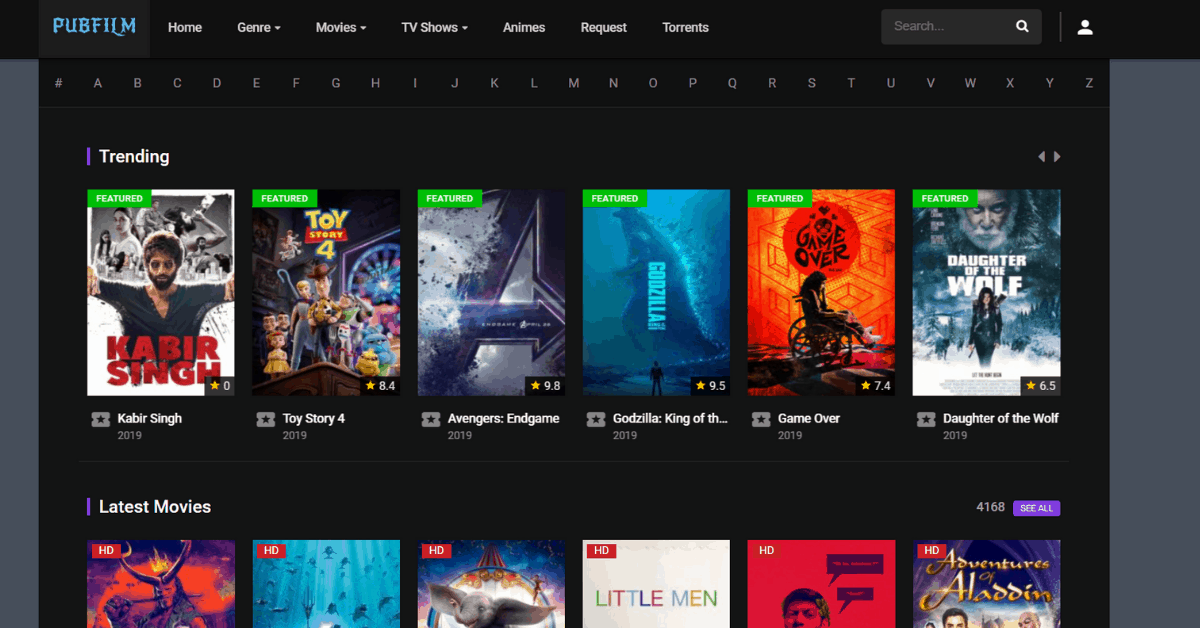
Task: Click the FEATURED badge on Toy Story 4
Action: 285,199
